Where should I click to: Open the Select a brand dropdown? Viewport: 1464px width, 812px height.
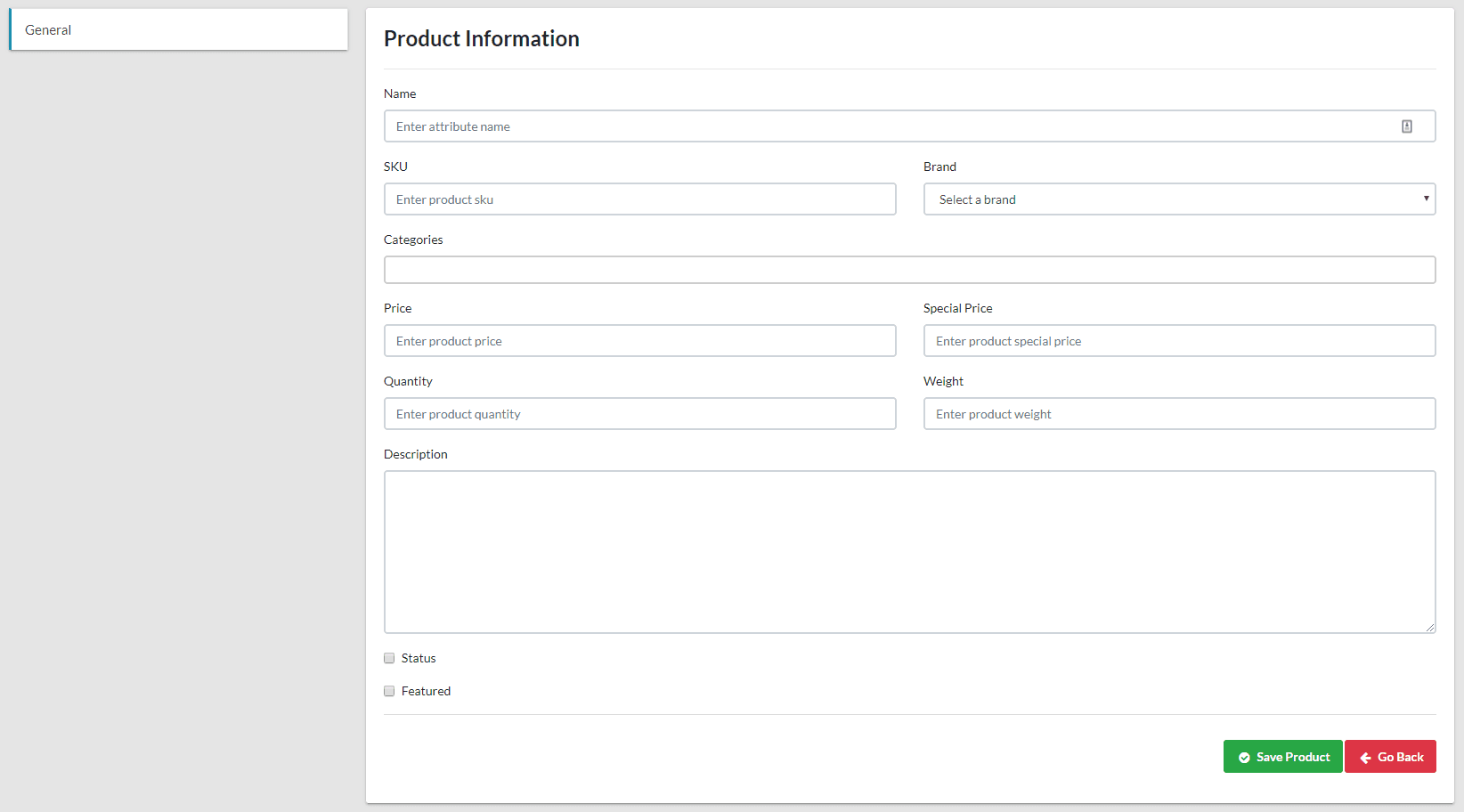coord(1179,199)
